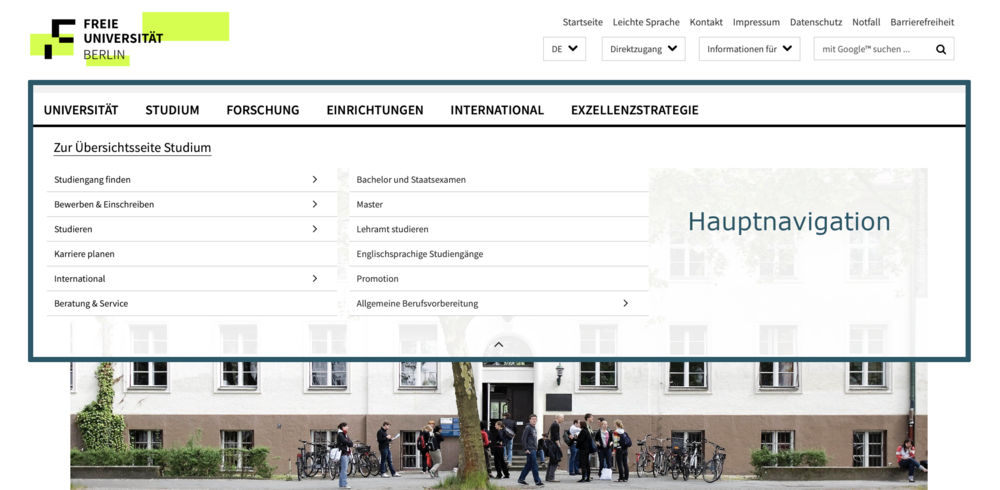This screenshot has height=490, width=1000.
Task: Open the INTERNATIONAL main menu
Action: click(497, 110)
